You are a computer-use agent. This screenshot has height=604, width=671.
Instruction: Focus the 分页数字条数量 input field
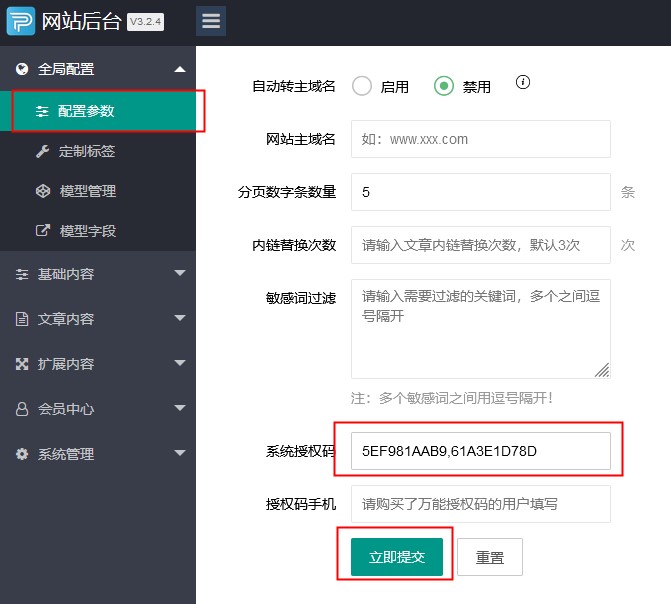click(481, 192)
